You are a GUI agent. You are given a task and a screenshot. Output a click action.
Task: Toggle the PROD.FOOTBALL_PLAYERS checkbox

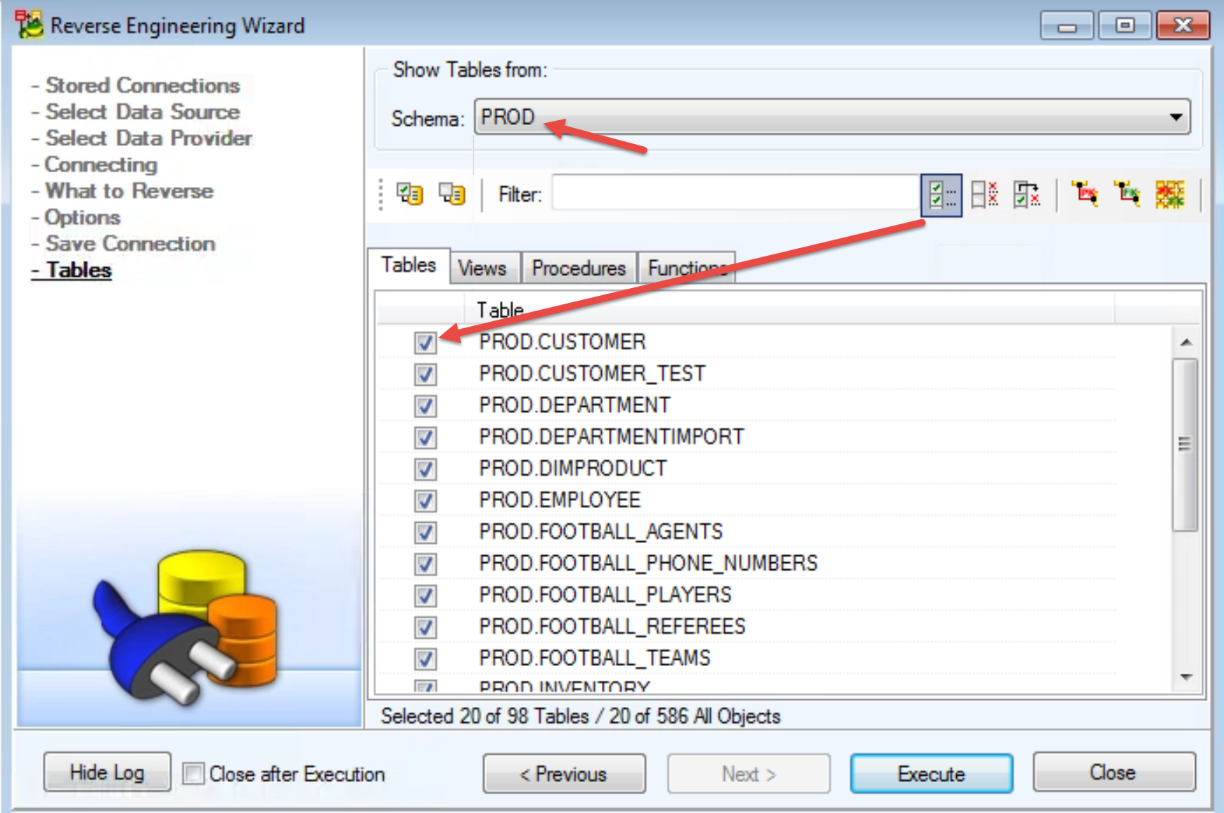(x=426, y=595)
